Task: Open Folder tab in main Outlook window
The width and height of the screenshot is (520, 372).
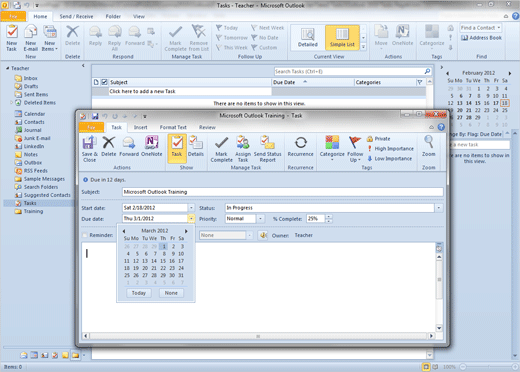Action: (113, 16)
